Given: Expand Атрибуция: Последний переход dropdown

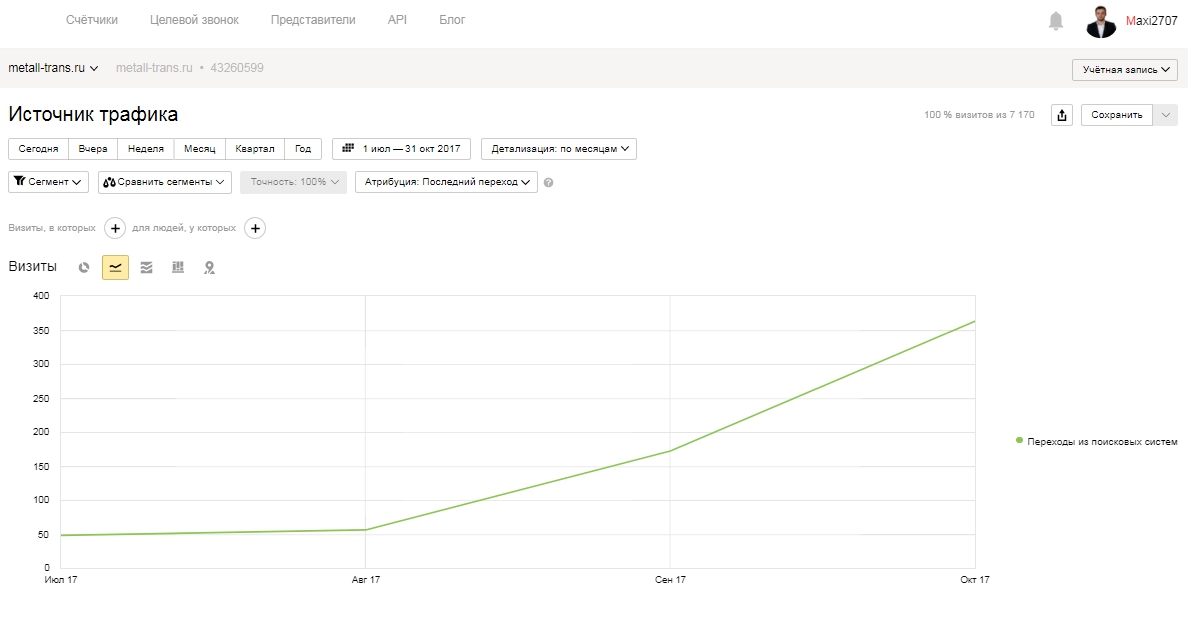Looking at the screenshot, I should pyautogui.click(x=446, y=183).
